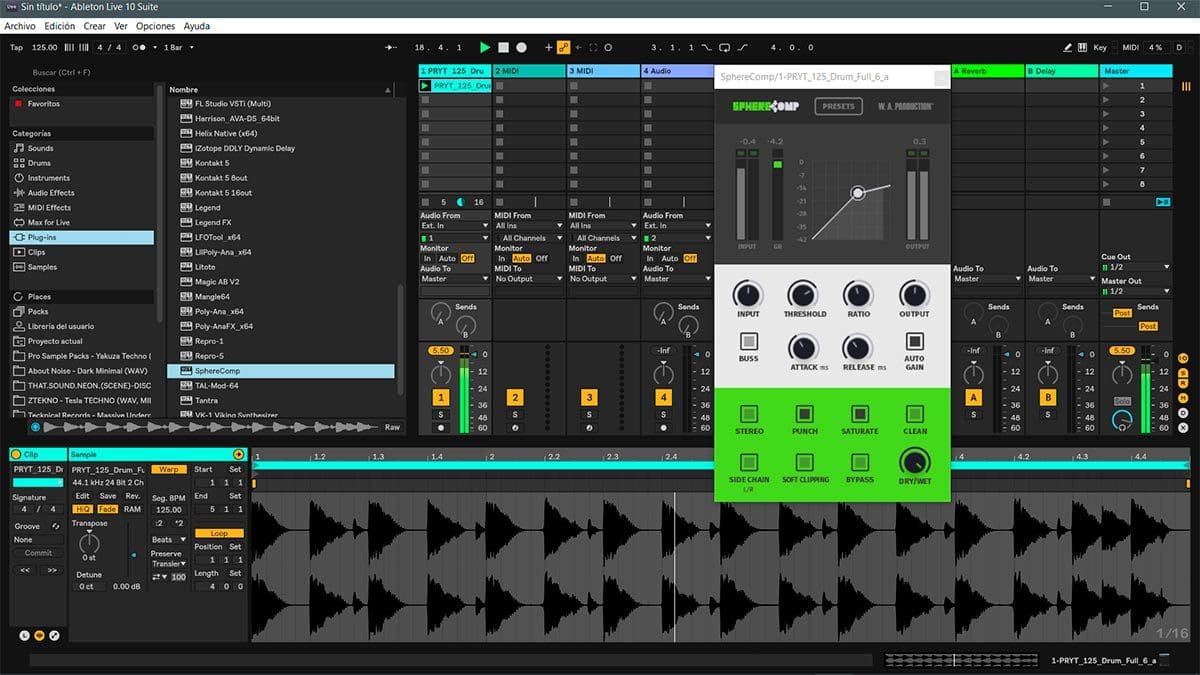The width and height of the screenshot is (1200, 675).
Task: Select Max for Live category
Action: click(81, 222)
